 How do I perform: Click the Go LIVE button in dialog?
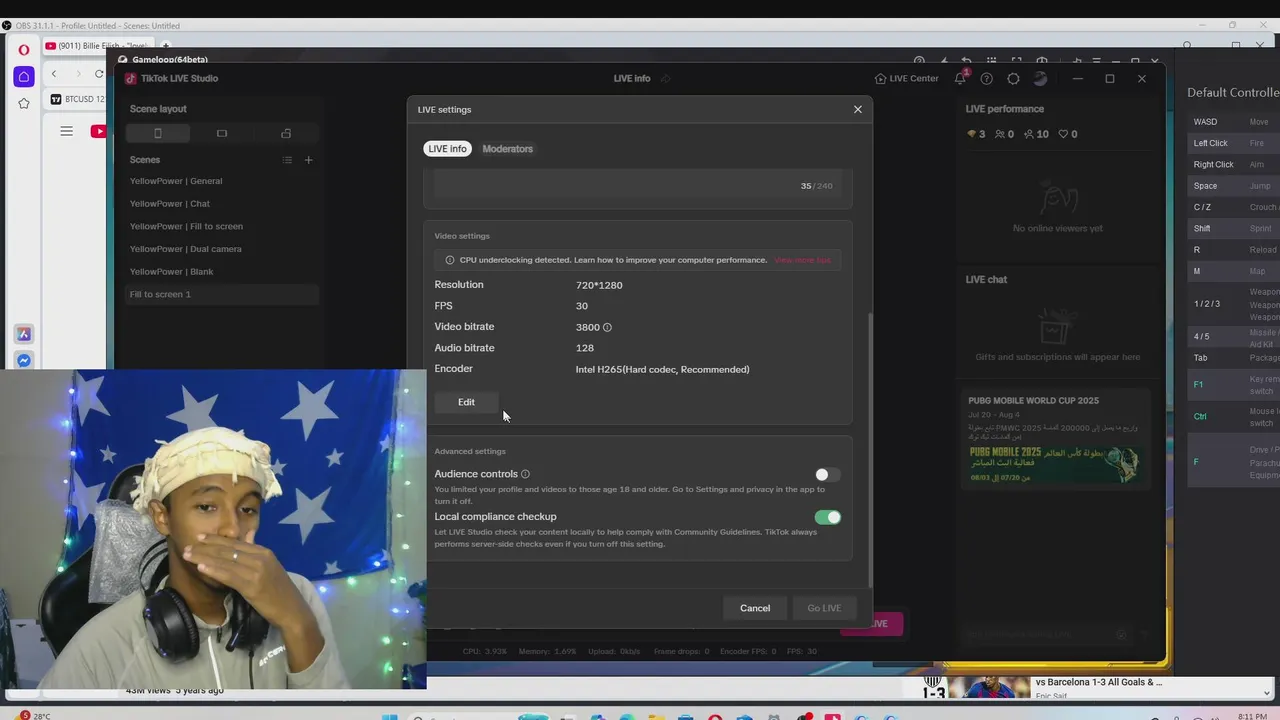click(x=824, y=608)
